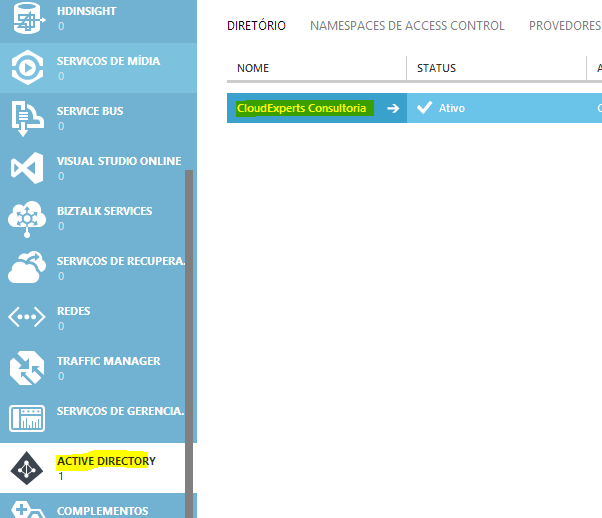
Task: Select SERVICE BUS label in sidebar
Action: coord(90,111)
